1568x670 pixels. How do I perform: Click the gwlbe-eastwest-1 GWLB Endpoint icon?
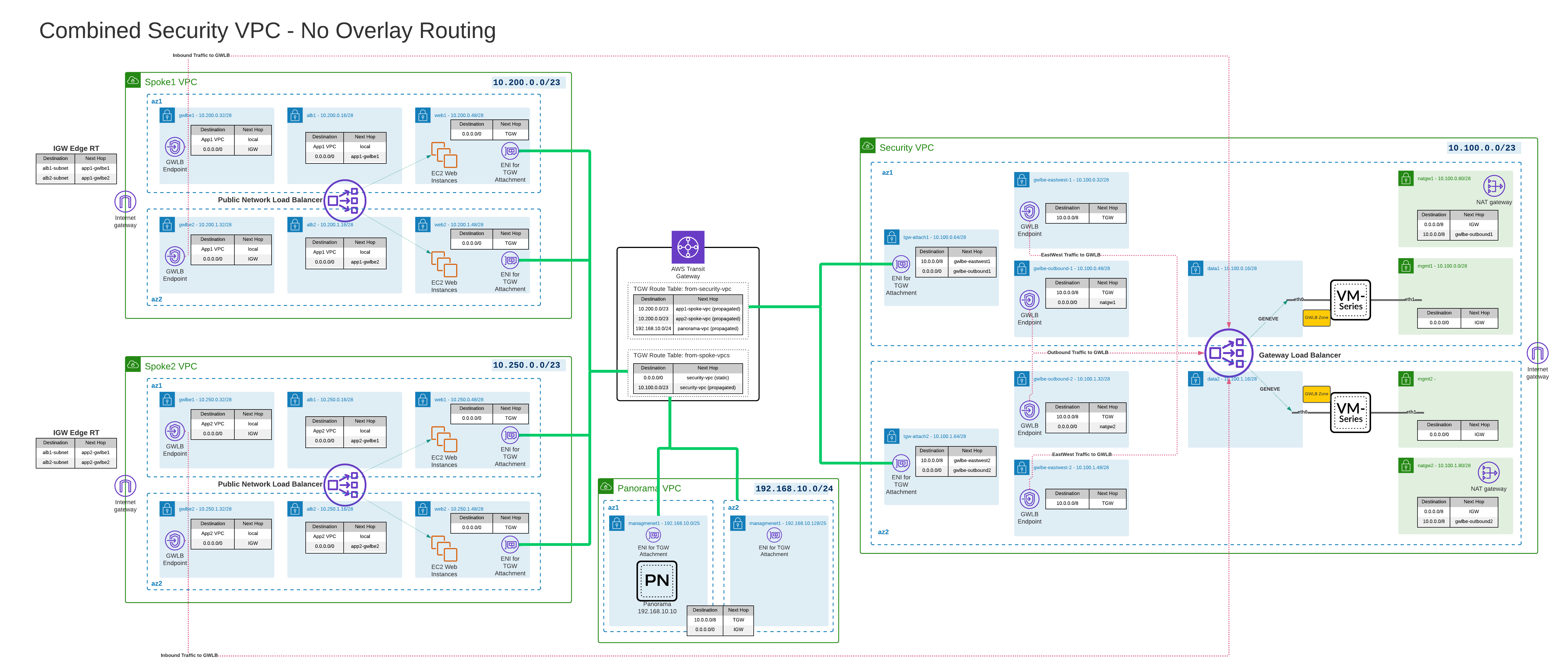(1029, 211)
